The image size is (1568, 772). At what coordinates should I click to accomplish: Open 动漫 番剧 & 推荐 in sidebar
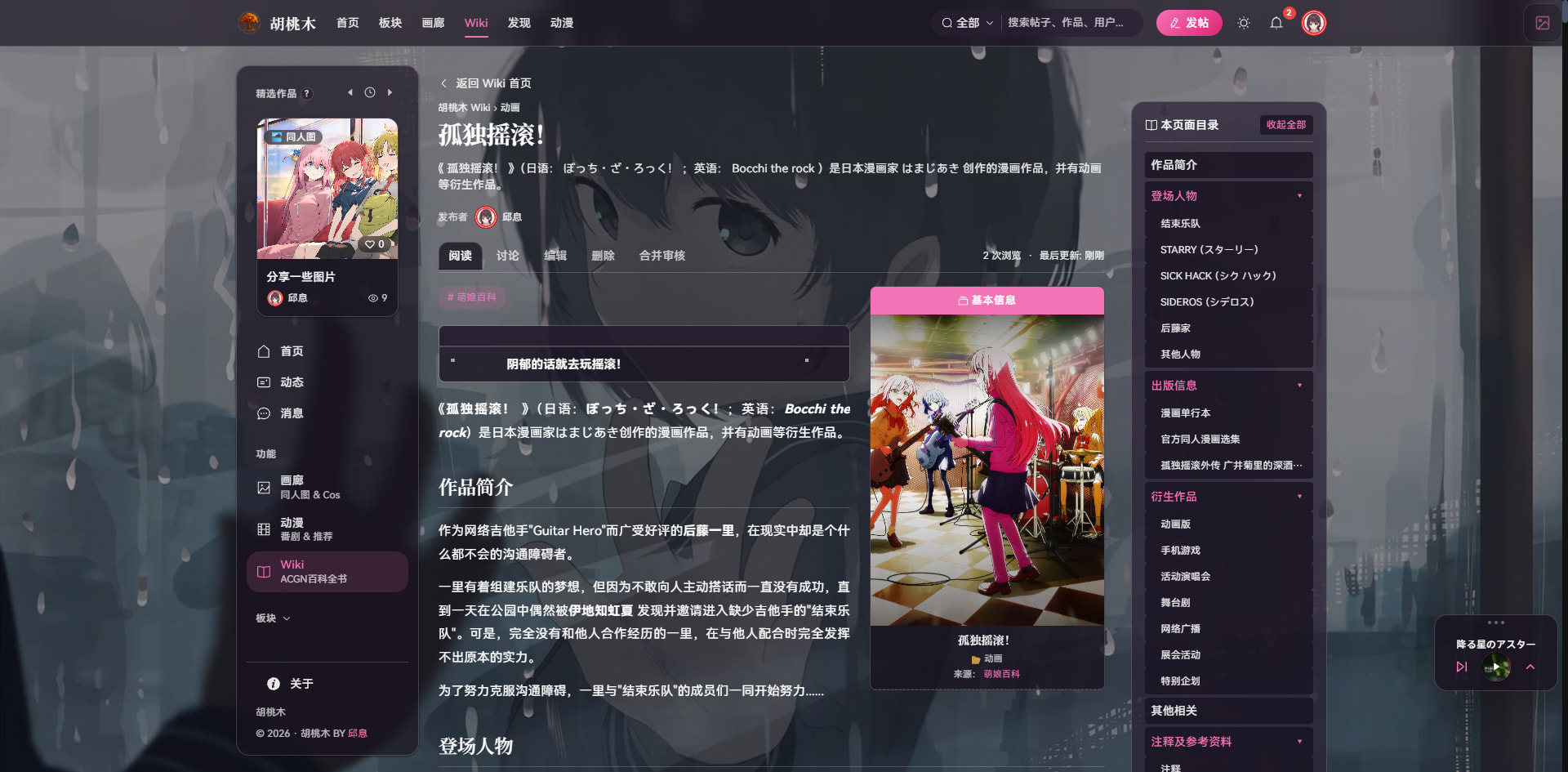coord(327,529)
